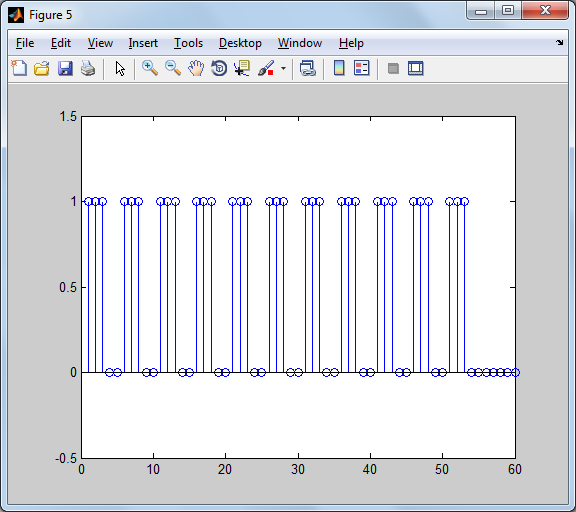
Task: Activate the Zoom In tool
Action: pyautogui.click(x=150, y=68)
